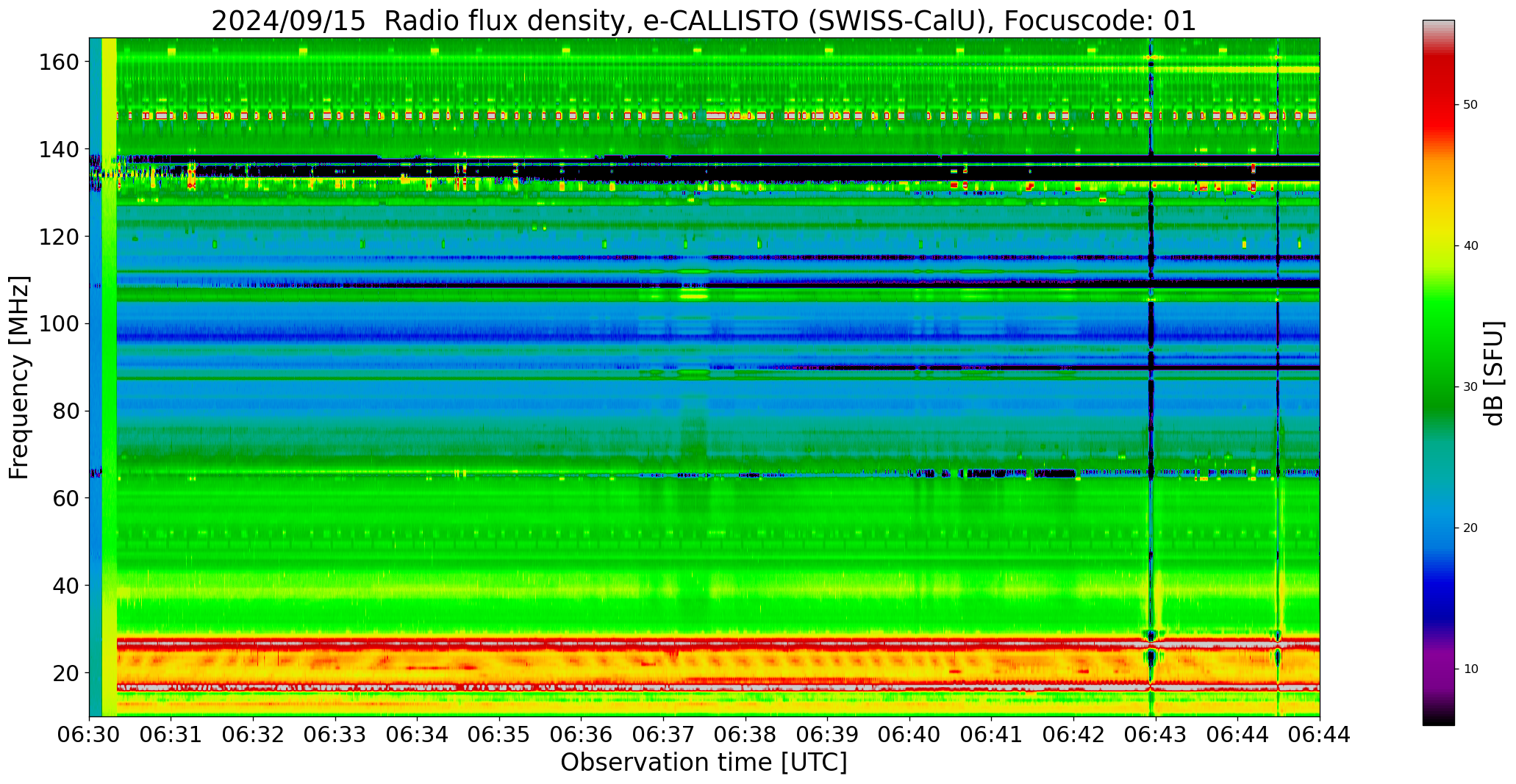Click the 120 frequency tick label

point(60,237)
